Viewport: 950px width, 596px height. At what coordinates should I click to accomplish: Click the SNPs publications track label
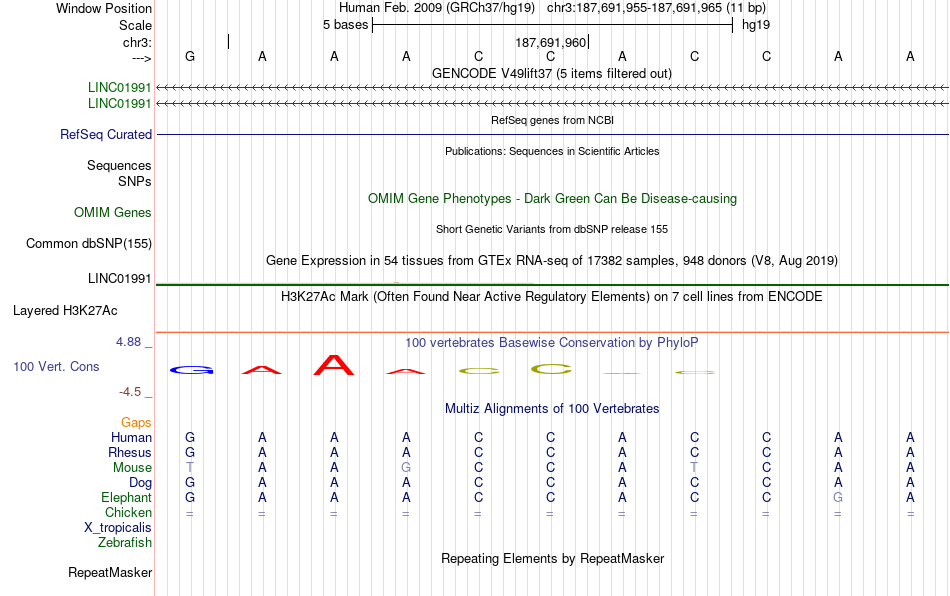pos(135,181)
